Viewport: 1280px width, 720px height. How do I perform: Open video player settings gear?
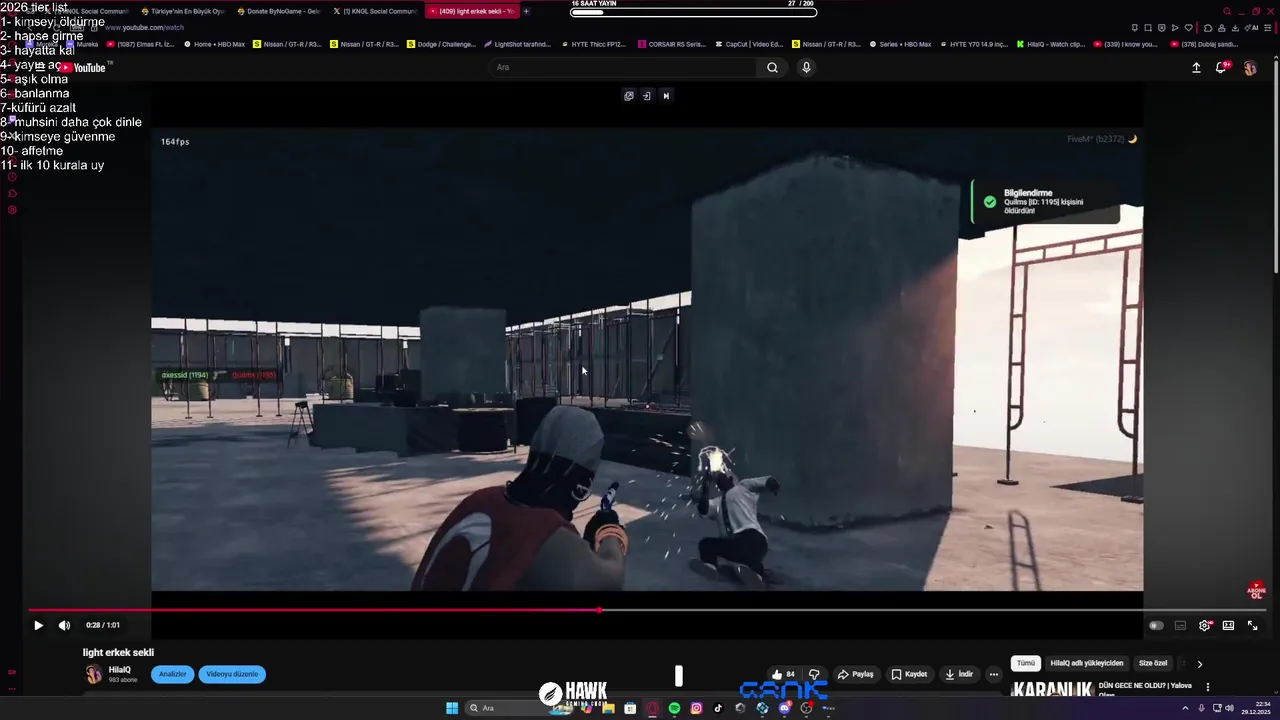(1205, 626)
